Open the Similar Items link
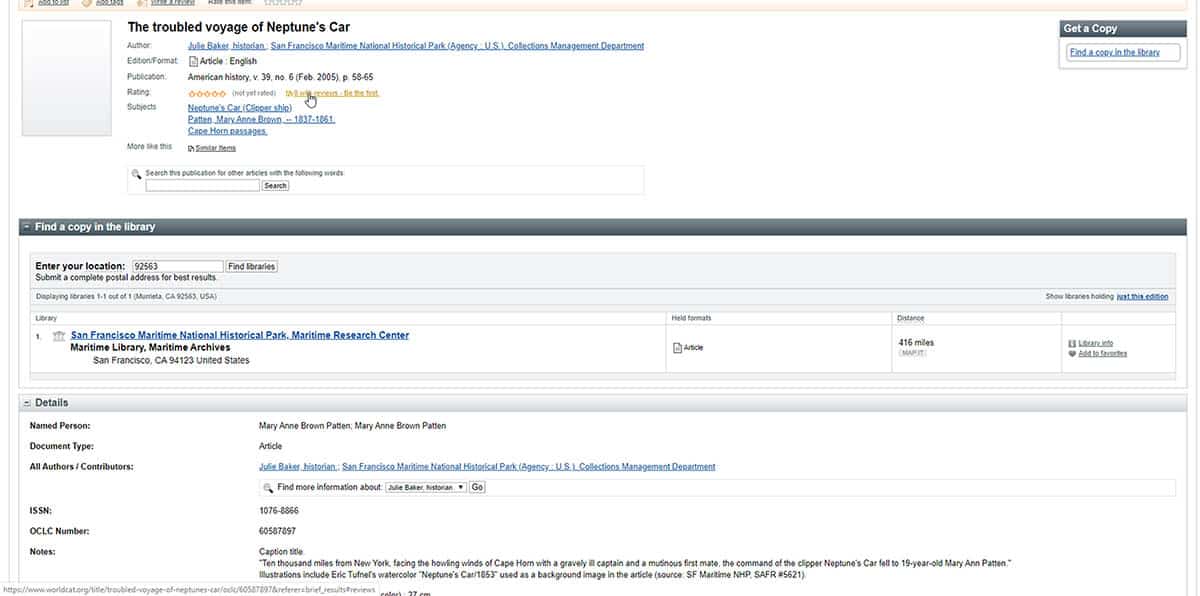The width and height of the screenshot is (1200, 596). point(216,148)
